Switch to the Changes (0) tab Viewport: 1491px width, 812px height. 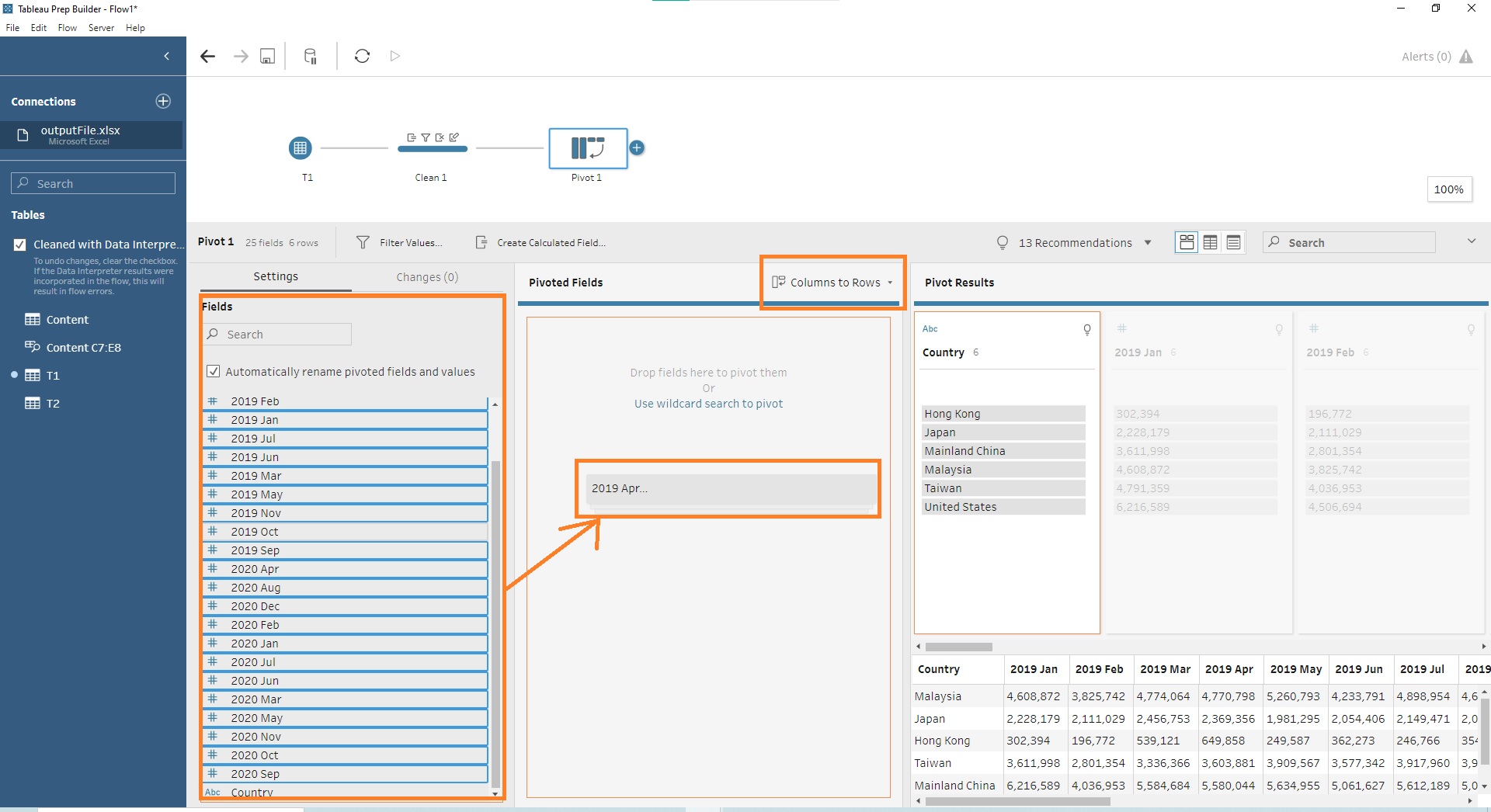427,277
